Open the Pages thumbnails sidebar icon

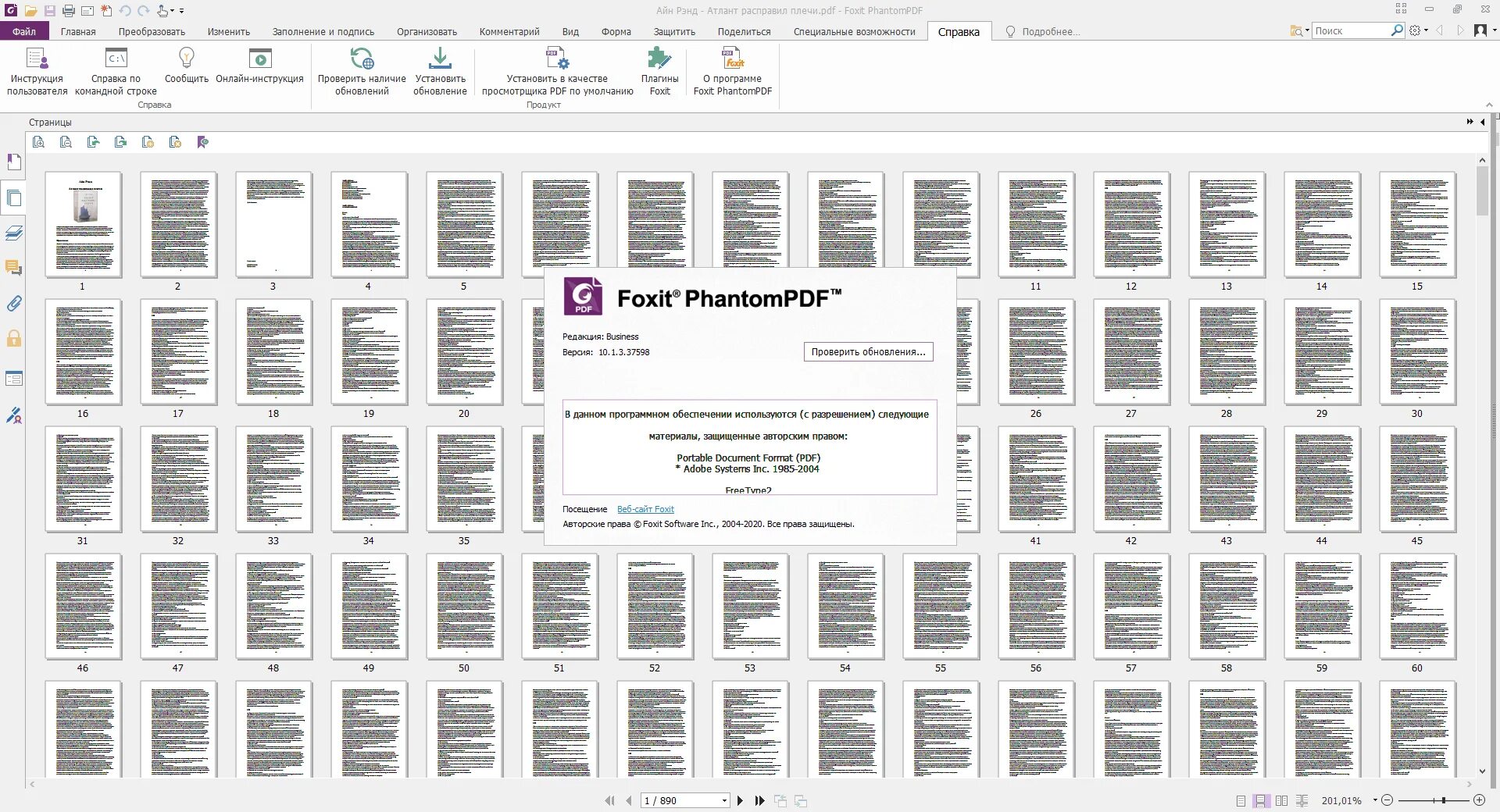click(x=14, y=198)
